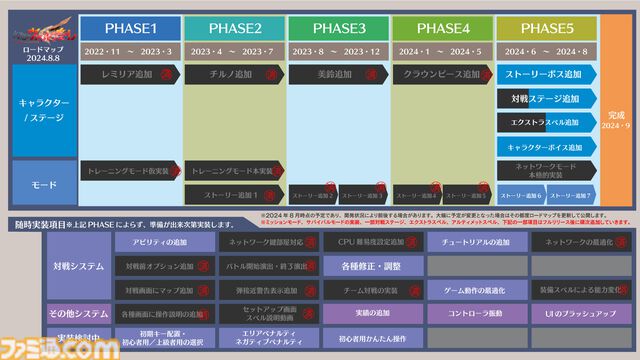Click the CPU難易度設定追加 cell

click(373, 242)
